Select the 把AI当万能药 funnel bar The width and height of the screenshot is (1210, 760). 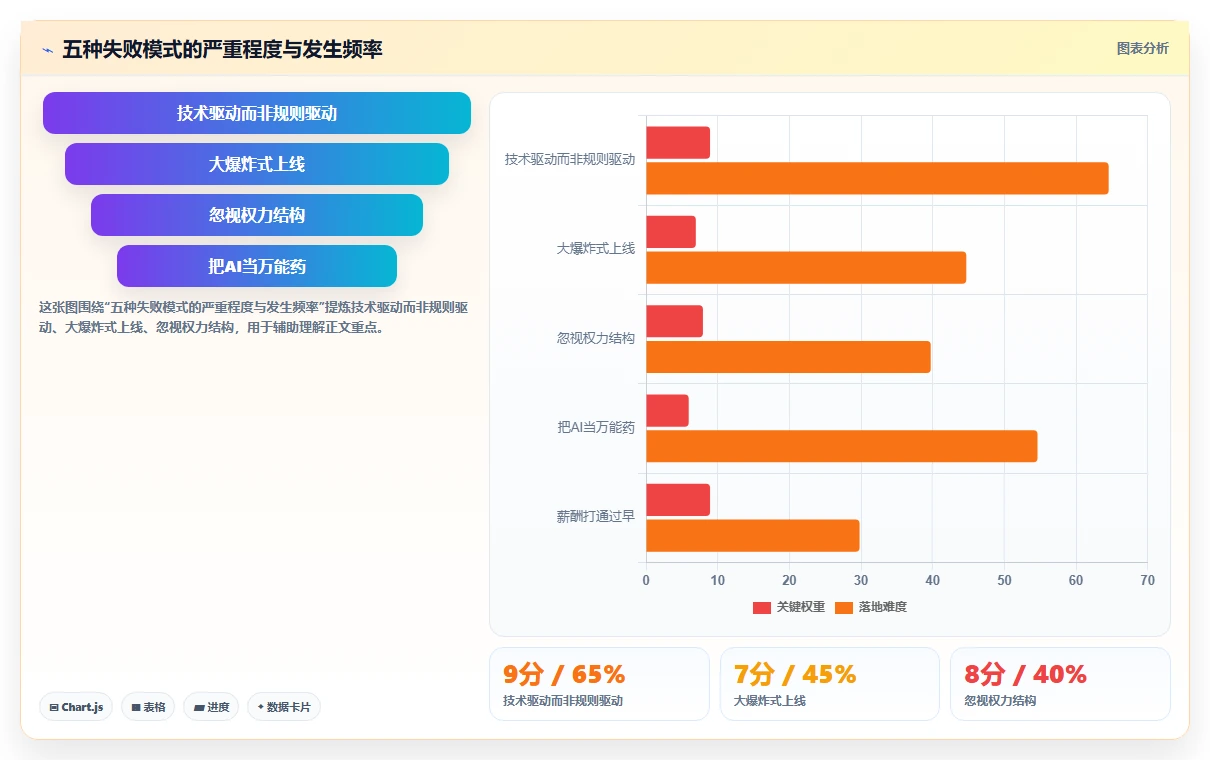pos(257,266)
